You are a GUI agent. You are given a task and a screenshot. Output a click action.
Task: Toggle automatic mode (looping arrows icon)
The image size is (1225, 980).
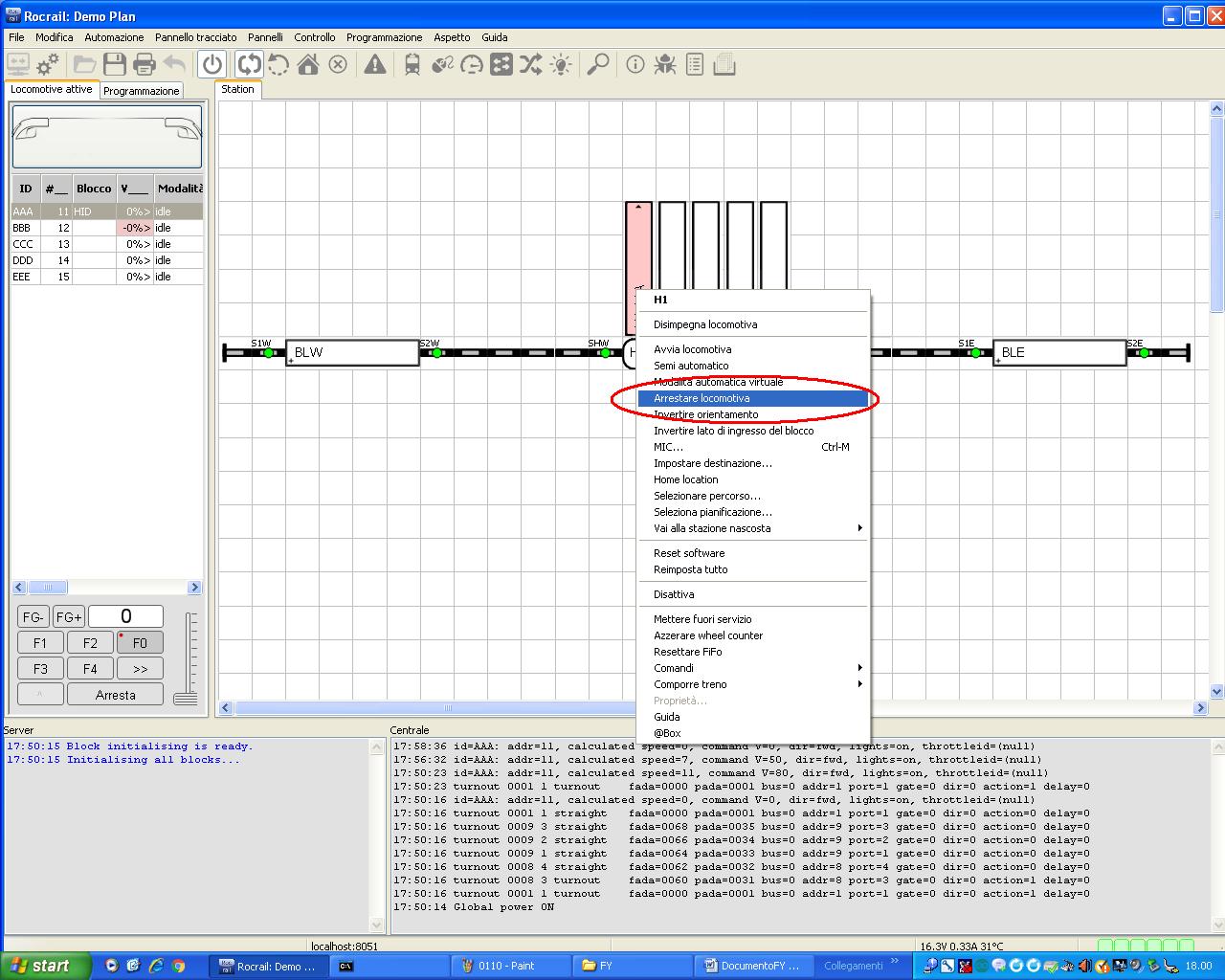tap(249, 65)
